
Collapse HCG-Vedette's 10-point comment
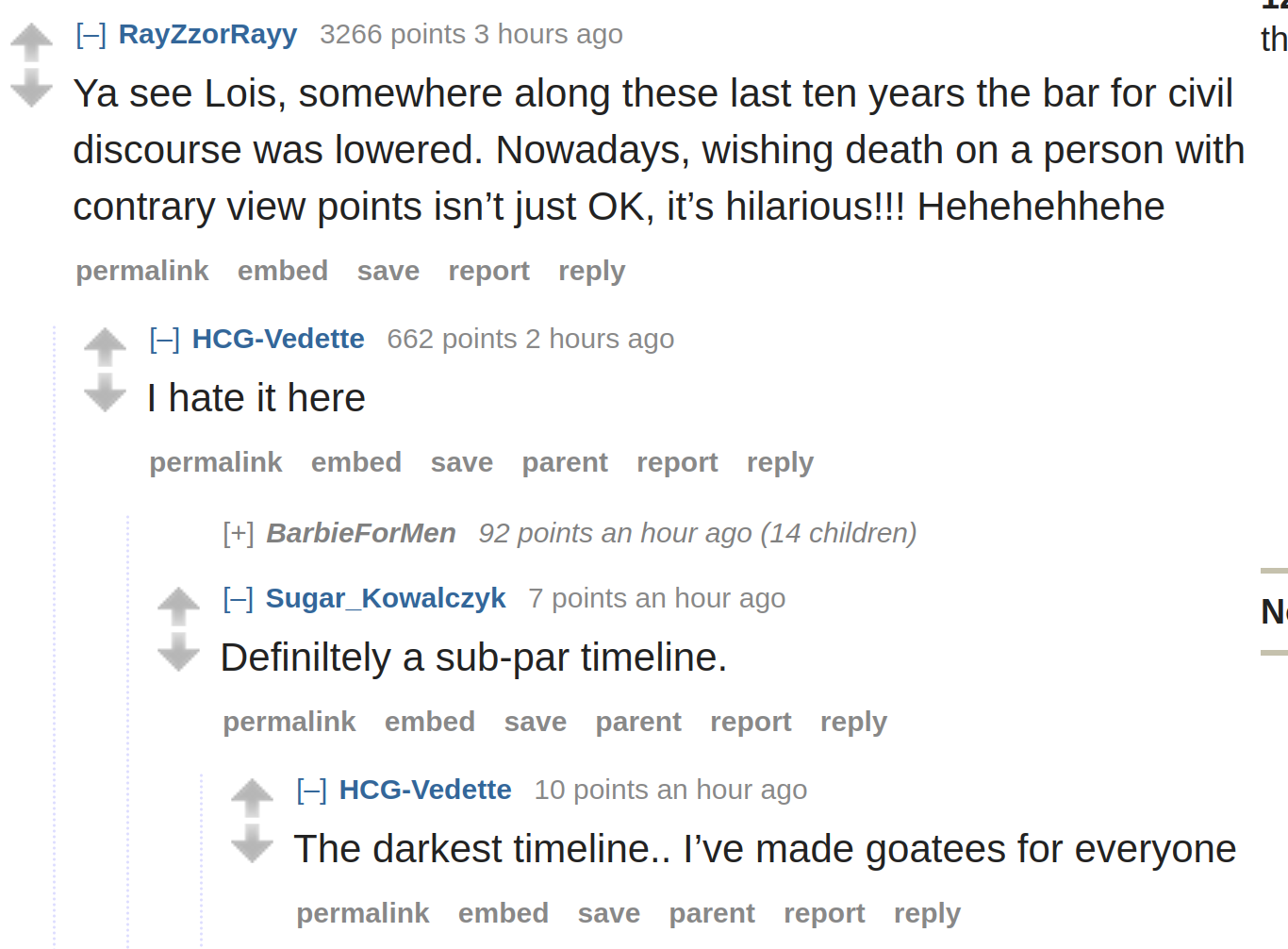[x=312, y=790]
